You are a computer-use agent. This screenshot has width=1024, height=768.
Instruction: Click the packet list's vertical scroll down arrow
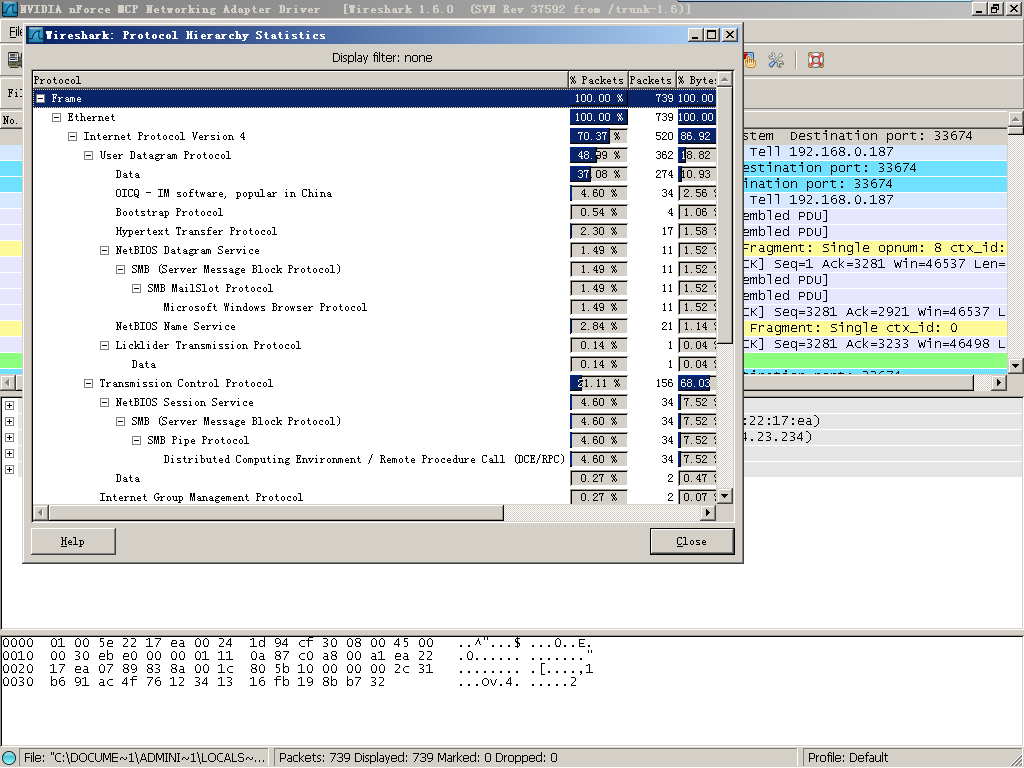tap(1016, 366)
